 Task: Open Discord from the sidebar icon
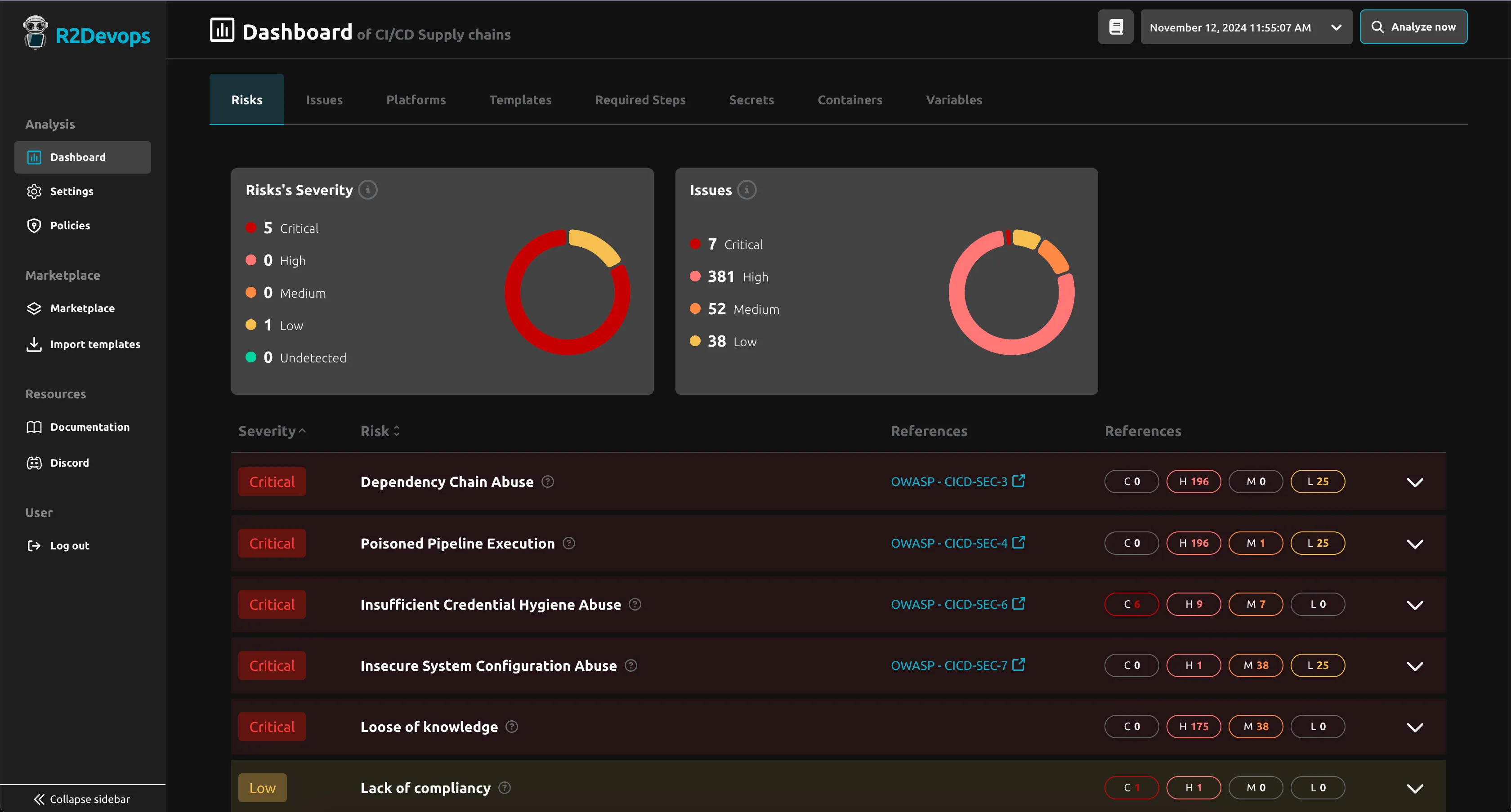coord(34,463)
